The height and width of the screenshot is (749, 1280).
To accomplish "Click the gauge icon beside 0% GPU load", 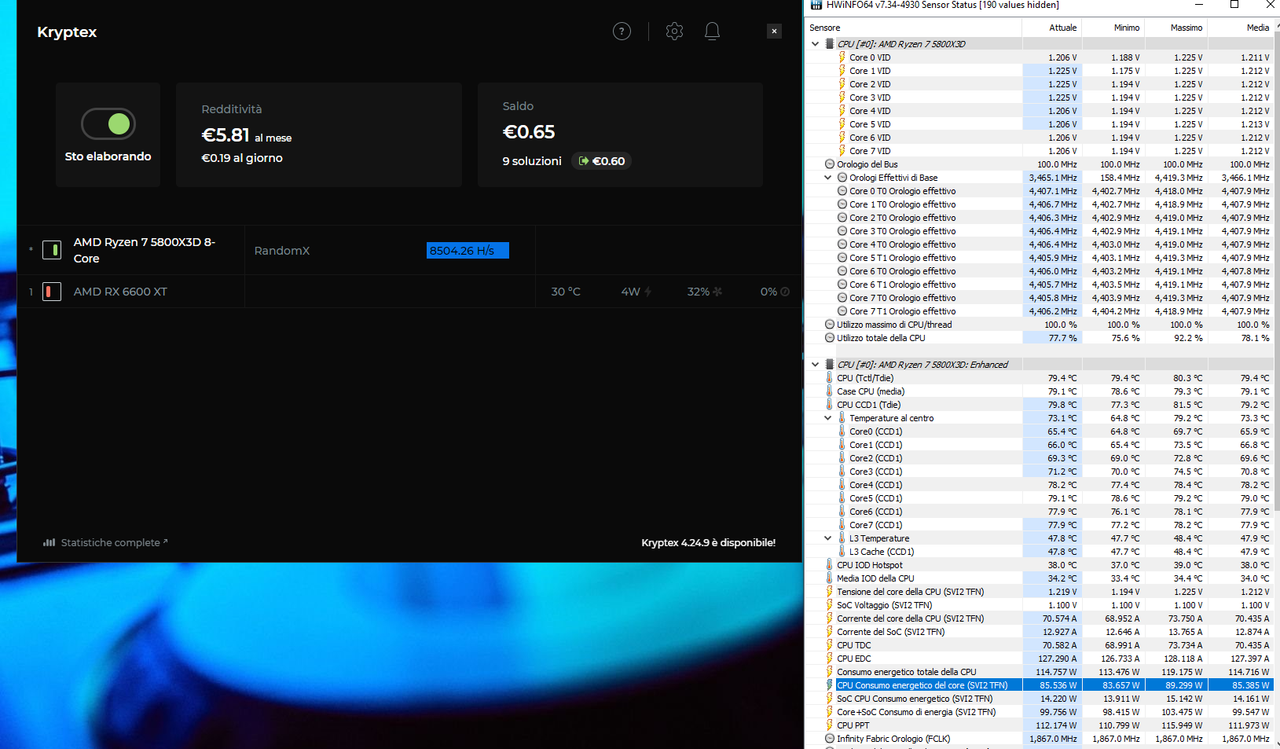I will click(785, 292).
